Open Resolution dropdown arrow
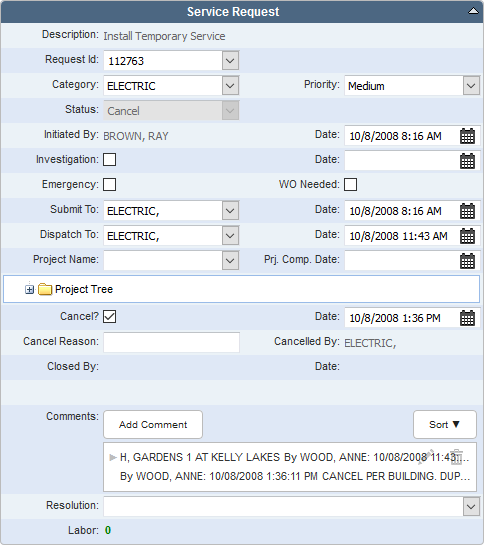 pos(471,507)
